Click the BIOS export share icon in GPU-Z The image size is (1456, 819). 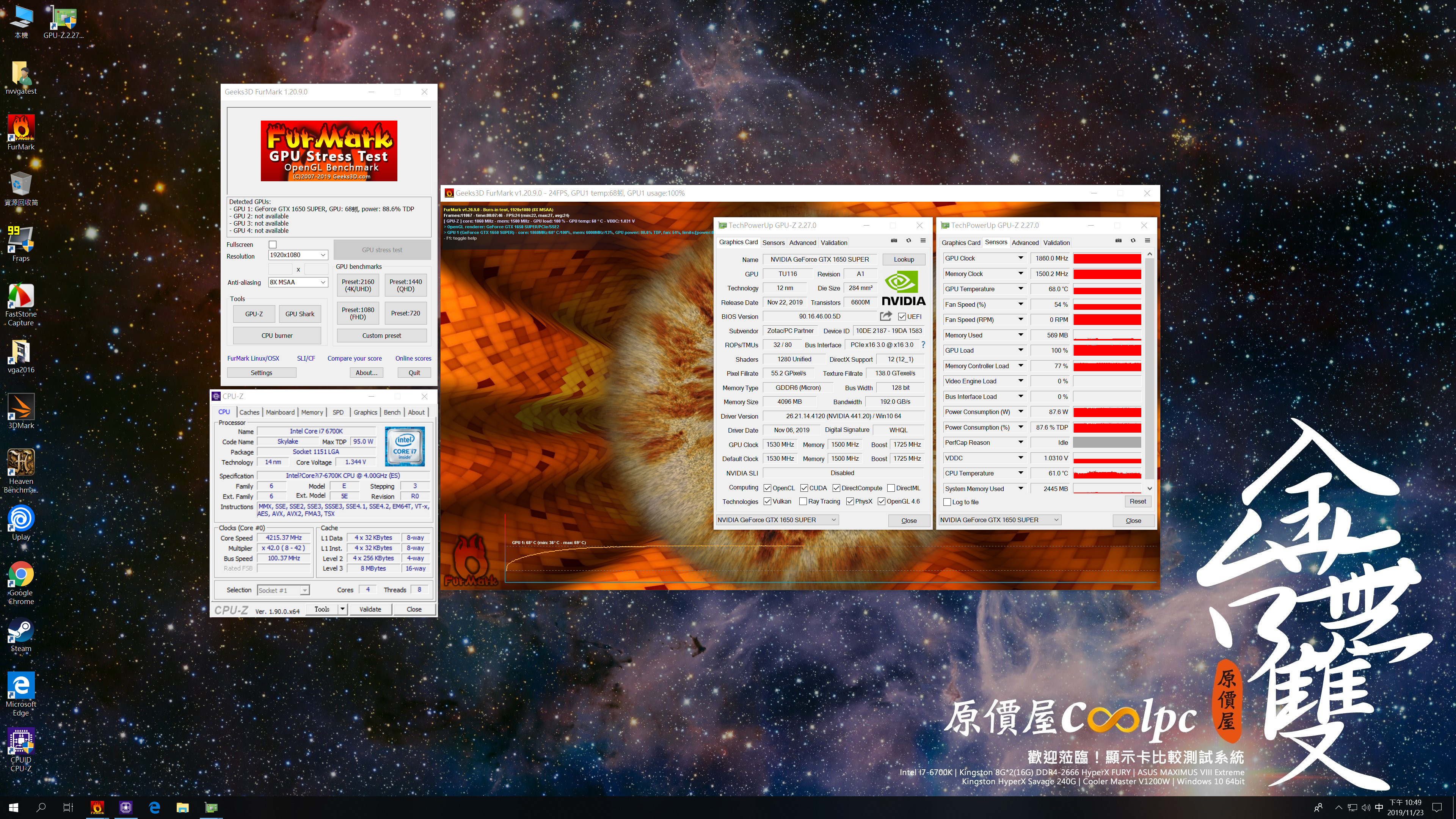click(886, 316)
